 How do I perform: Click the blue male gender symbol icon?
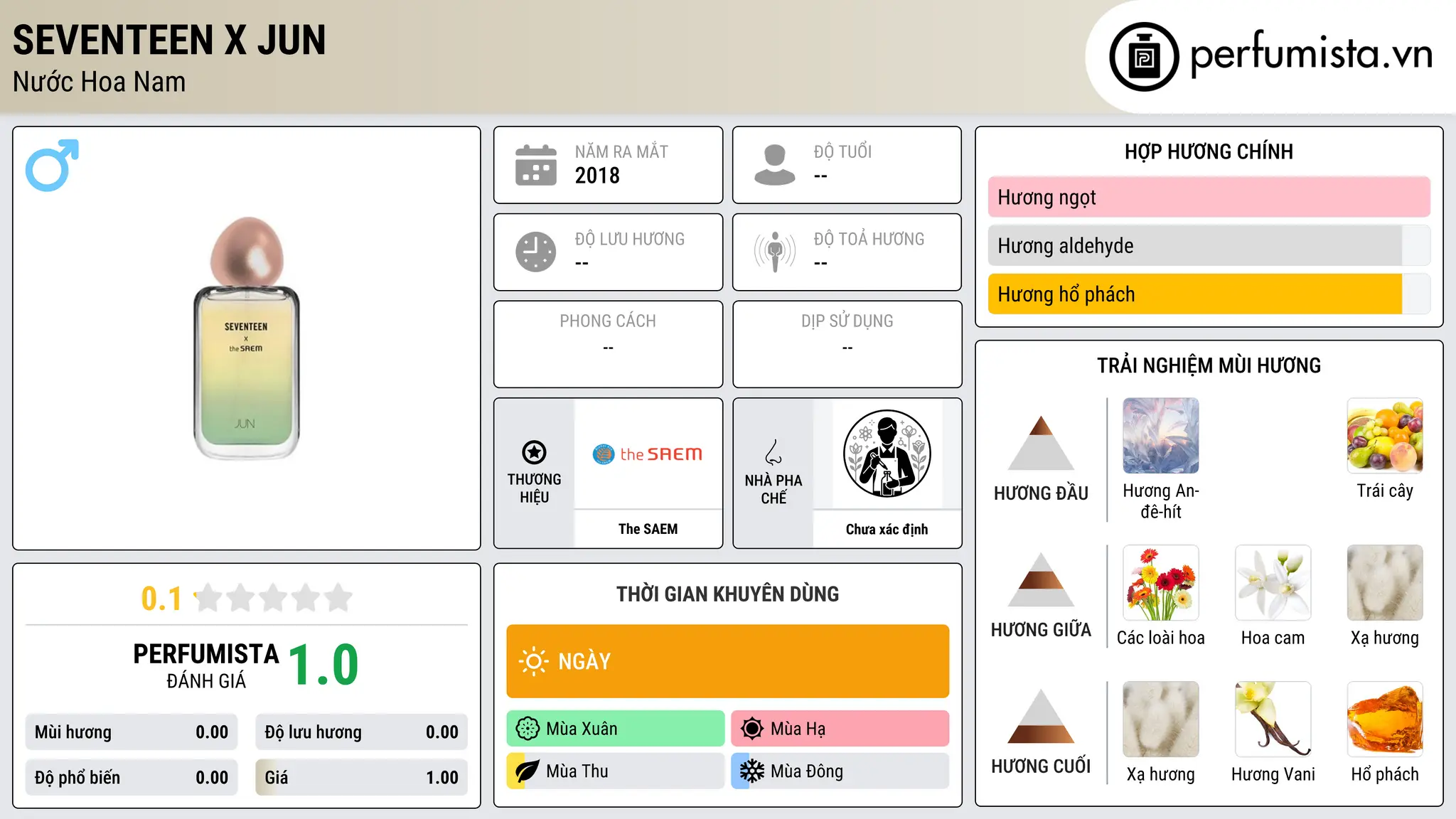click(52, 165)
